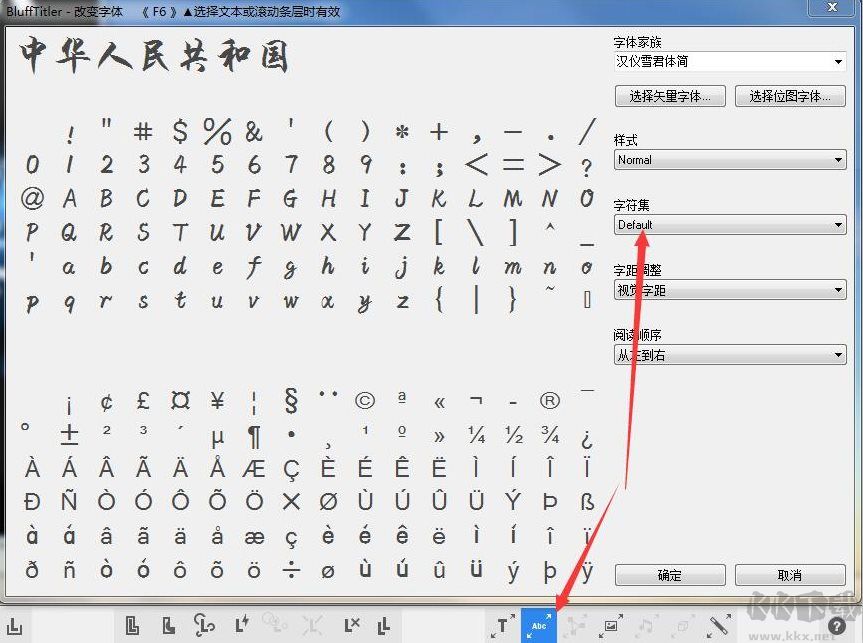Screen dimensions: 863x643
Task: Click the 选择矢量字体 vector font button
Action: pos(672,96)
